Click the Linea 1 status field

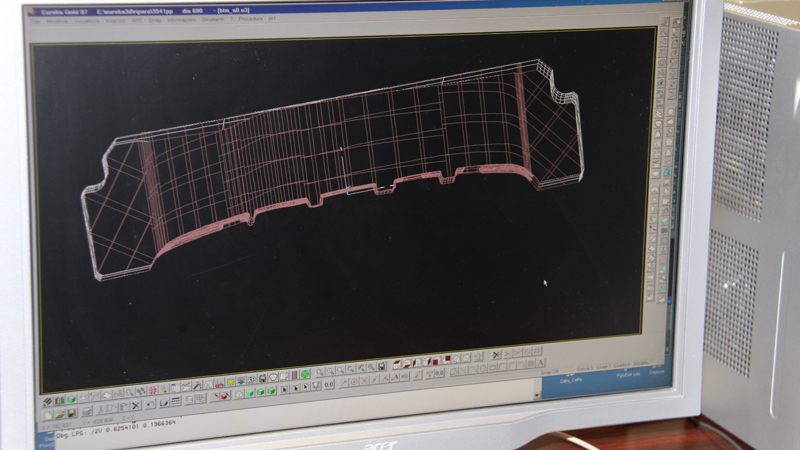pyautogui.click(x=604, y=366)
